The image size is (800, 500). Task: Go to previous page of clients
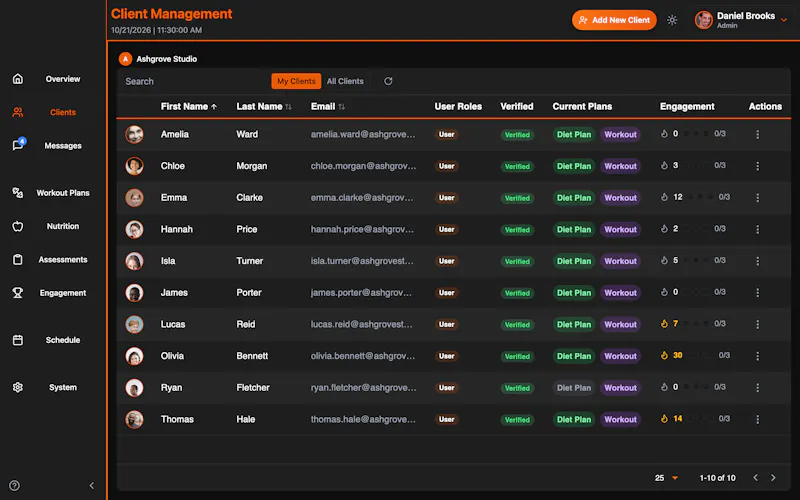point(756,478)
